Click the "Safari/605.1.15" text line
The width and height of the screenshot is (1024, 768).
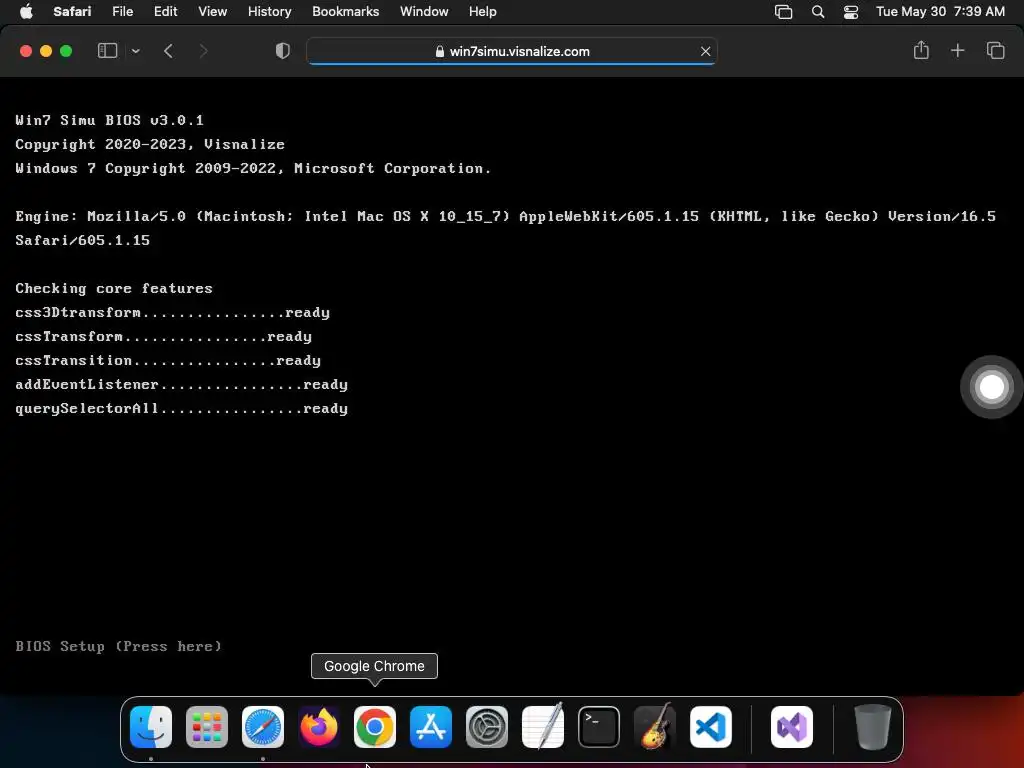click(82, 240)
